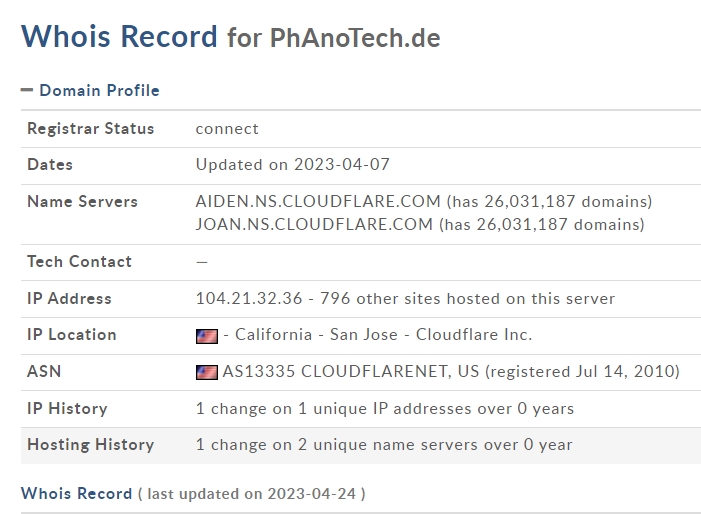Screen dimensions: 701x514
Task: Open 796 other sites hosted link
Action: (468, 299)
